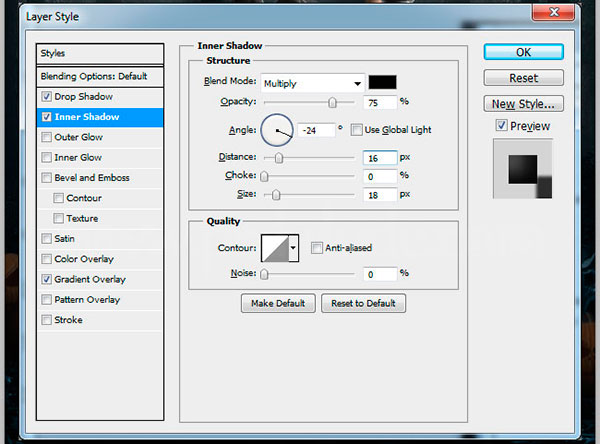Enable the Color Overlay checkbox
The height and width of the screenshot is (444, 600).
click(x=47, y=259)
